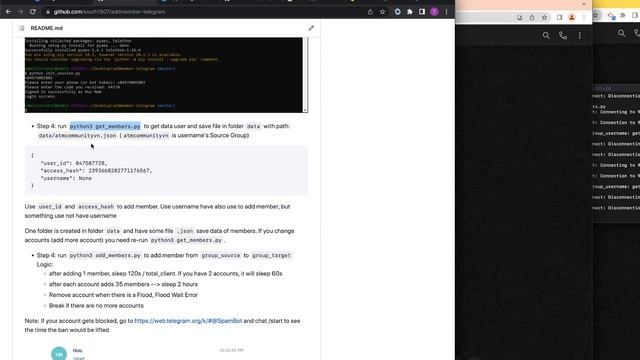Image resolution: width=640 pixels, height=360 pixels.
Task: Search the chat in rightmost Telegram window
Action: (x=621, y=33)
